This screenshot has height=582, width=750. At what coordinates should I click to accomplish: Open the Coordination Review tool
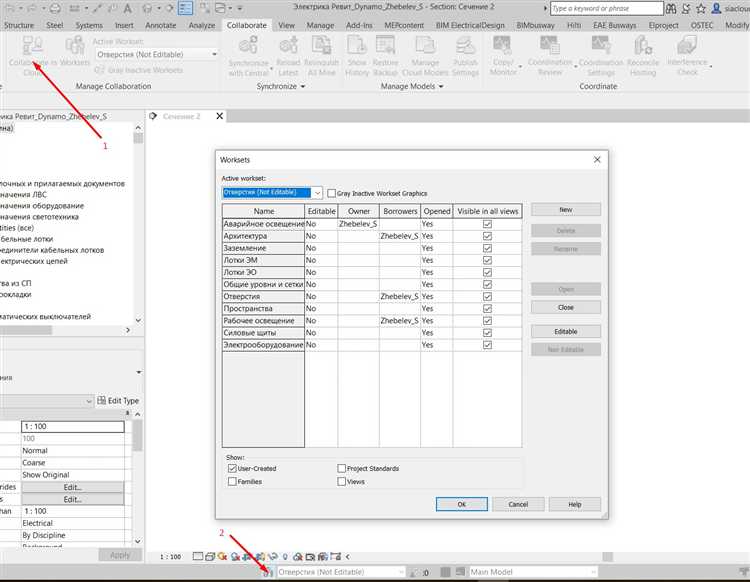click(550, 56)
